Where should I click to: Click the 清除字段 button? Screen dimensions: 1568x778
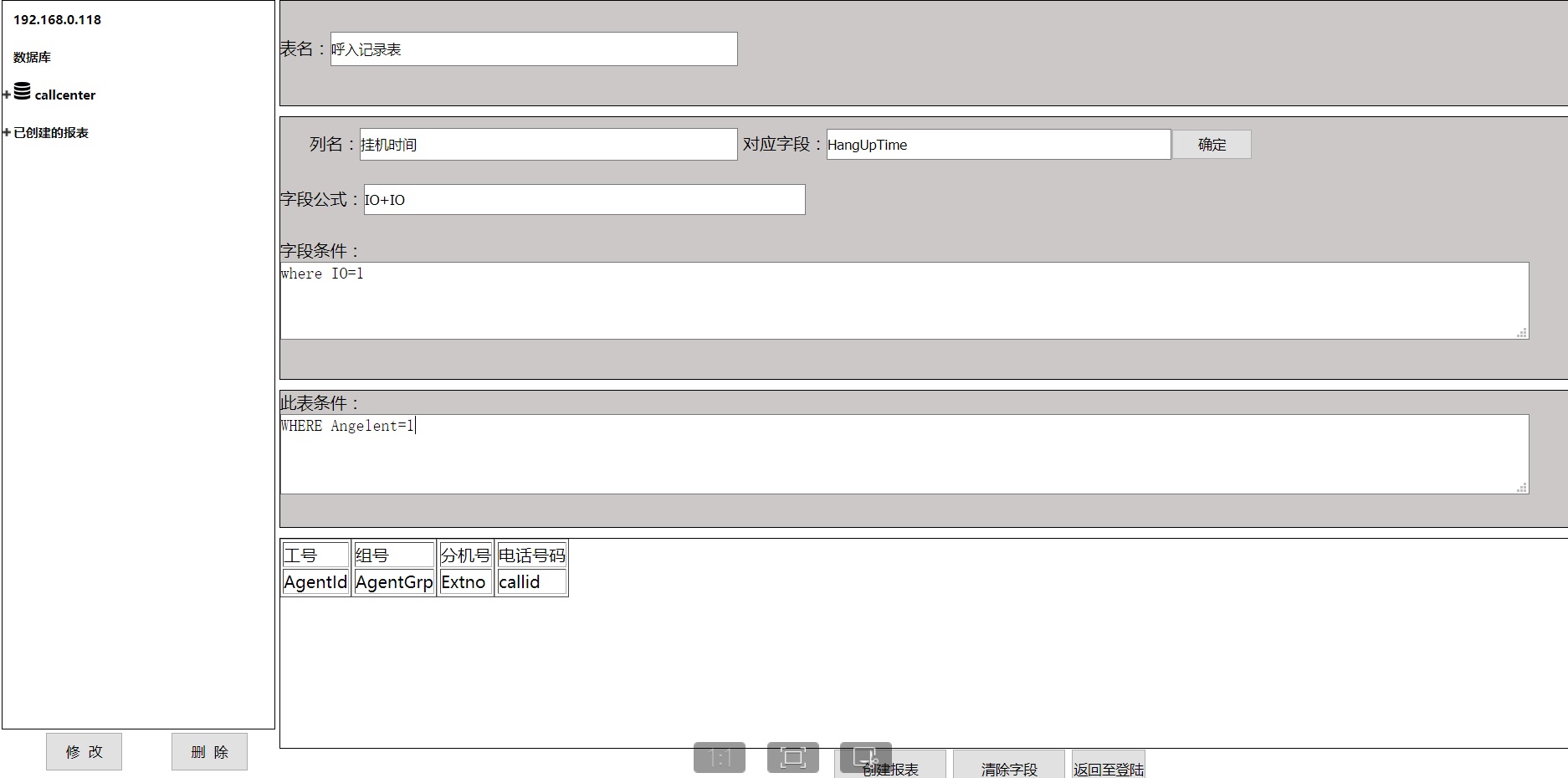(x=1008, y=768)
